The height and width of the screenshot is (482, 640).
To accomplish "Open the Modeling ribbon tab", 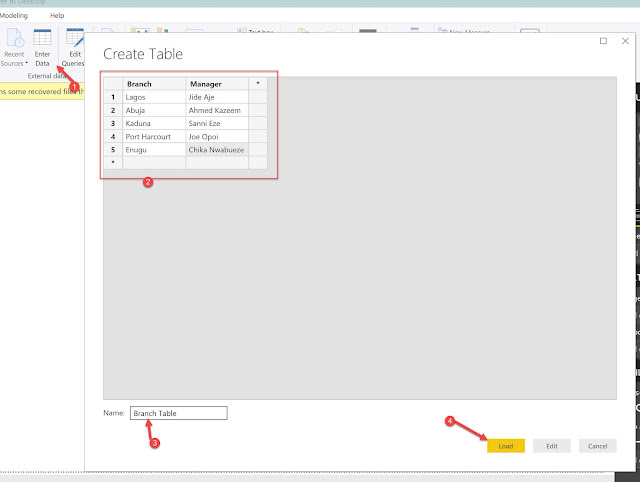I will tap(14, 16).
